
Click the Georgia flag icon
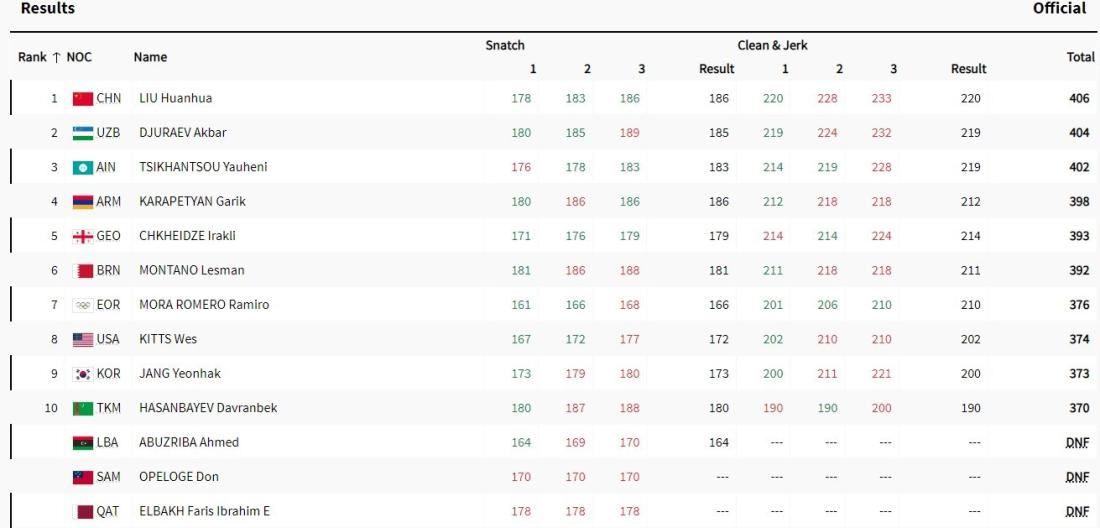click(x=83, y=236)
